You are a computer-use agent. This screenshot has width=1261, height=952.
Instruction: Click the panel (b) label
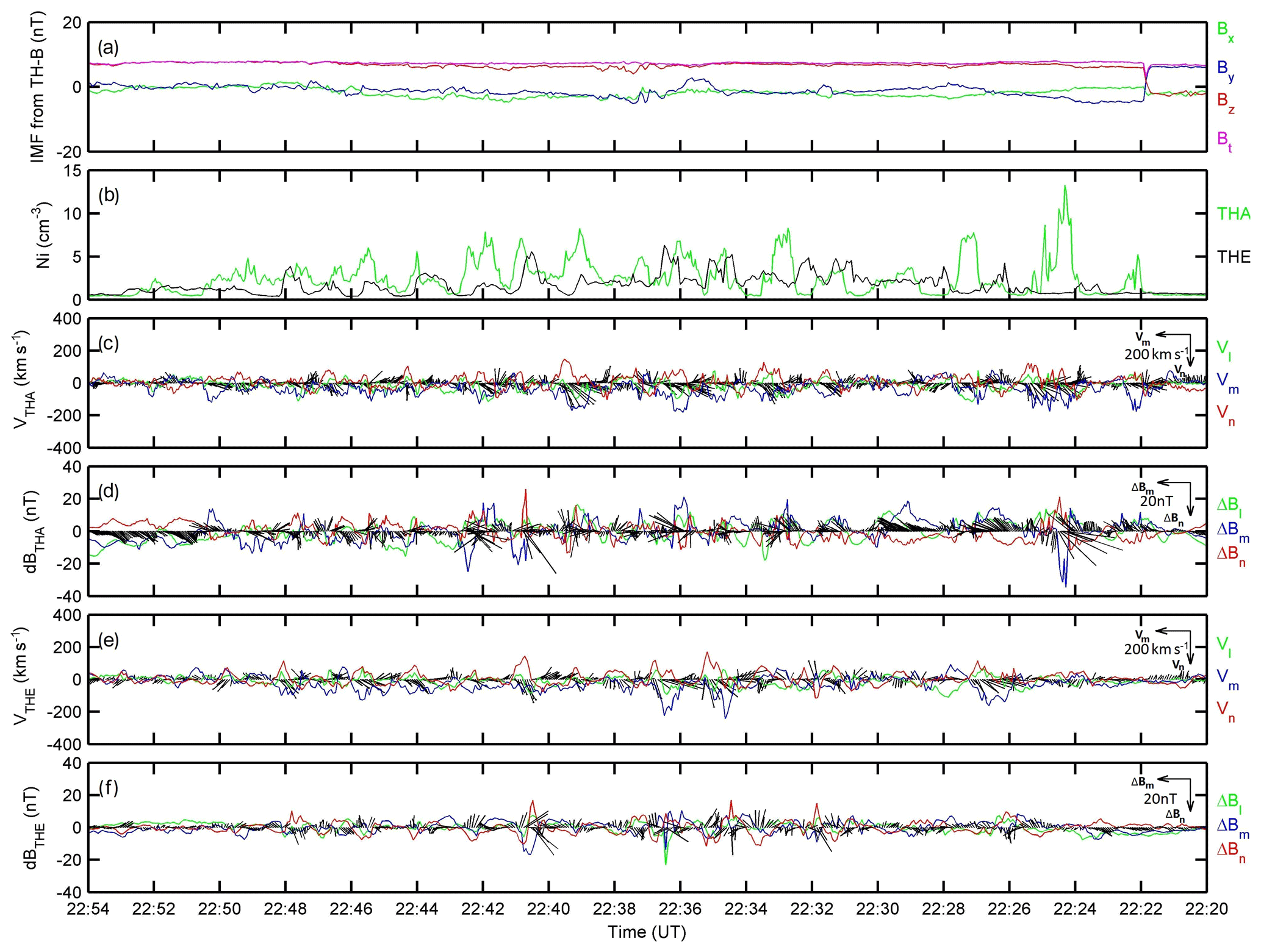coord(108,196)
